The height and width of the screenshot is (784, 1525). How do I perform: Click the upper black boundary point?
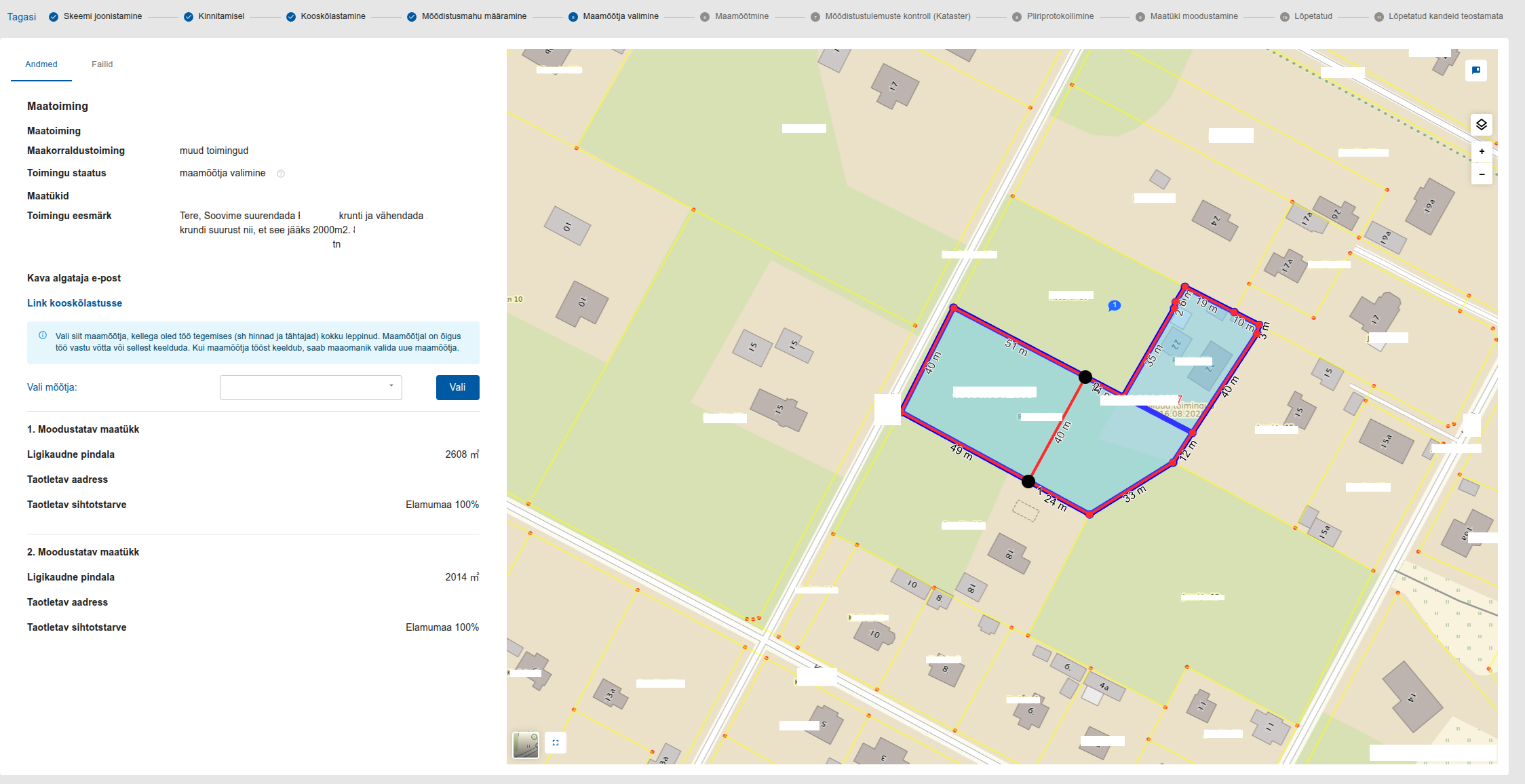(x=1085, y=377)
